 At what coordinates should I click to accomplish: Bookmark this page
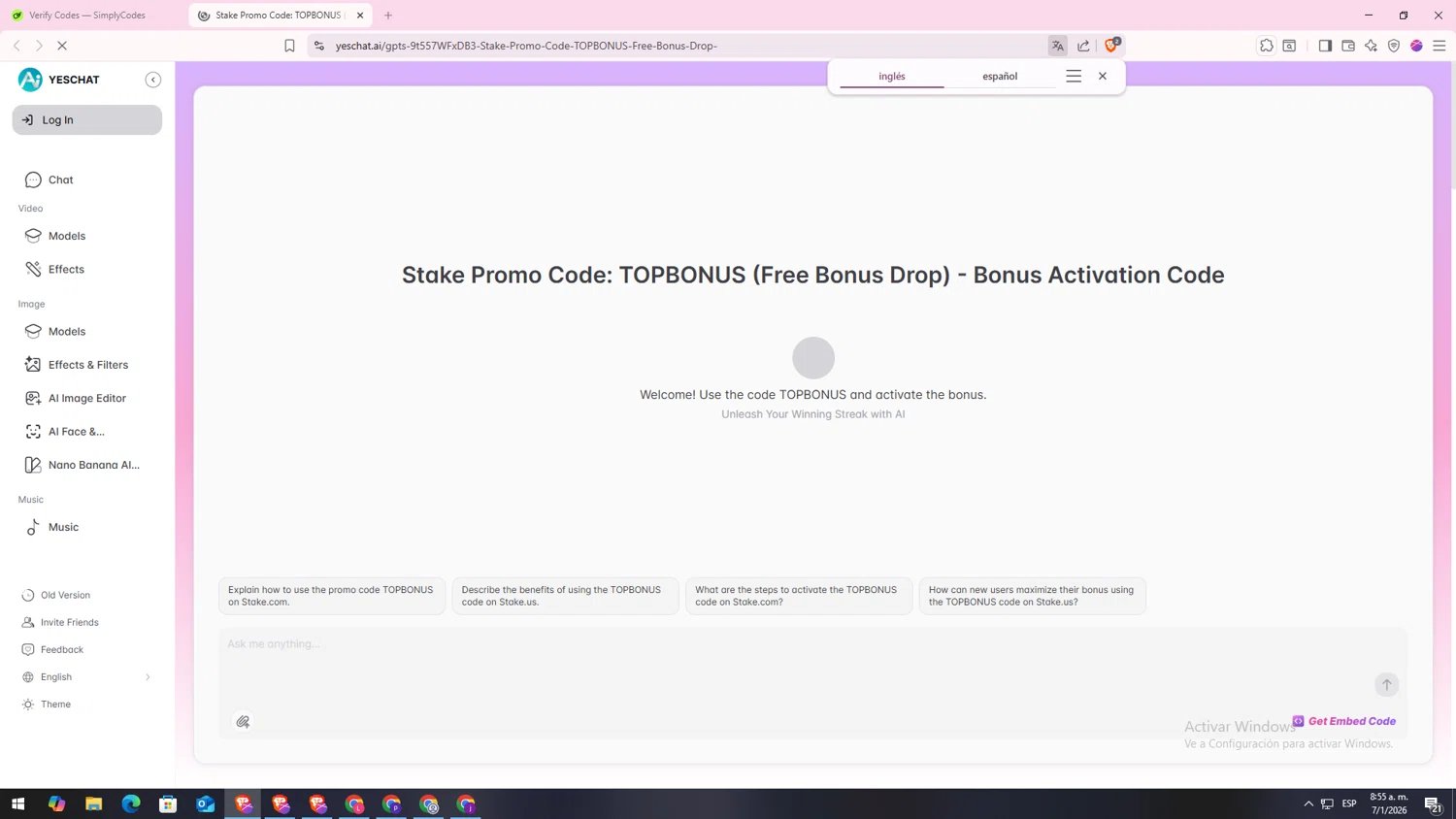coord(289,46)
